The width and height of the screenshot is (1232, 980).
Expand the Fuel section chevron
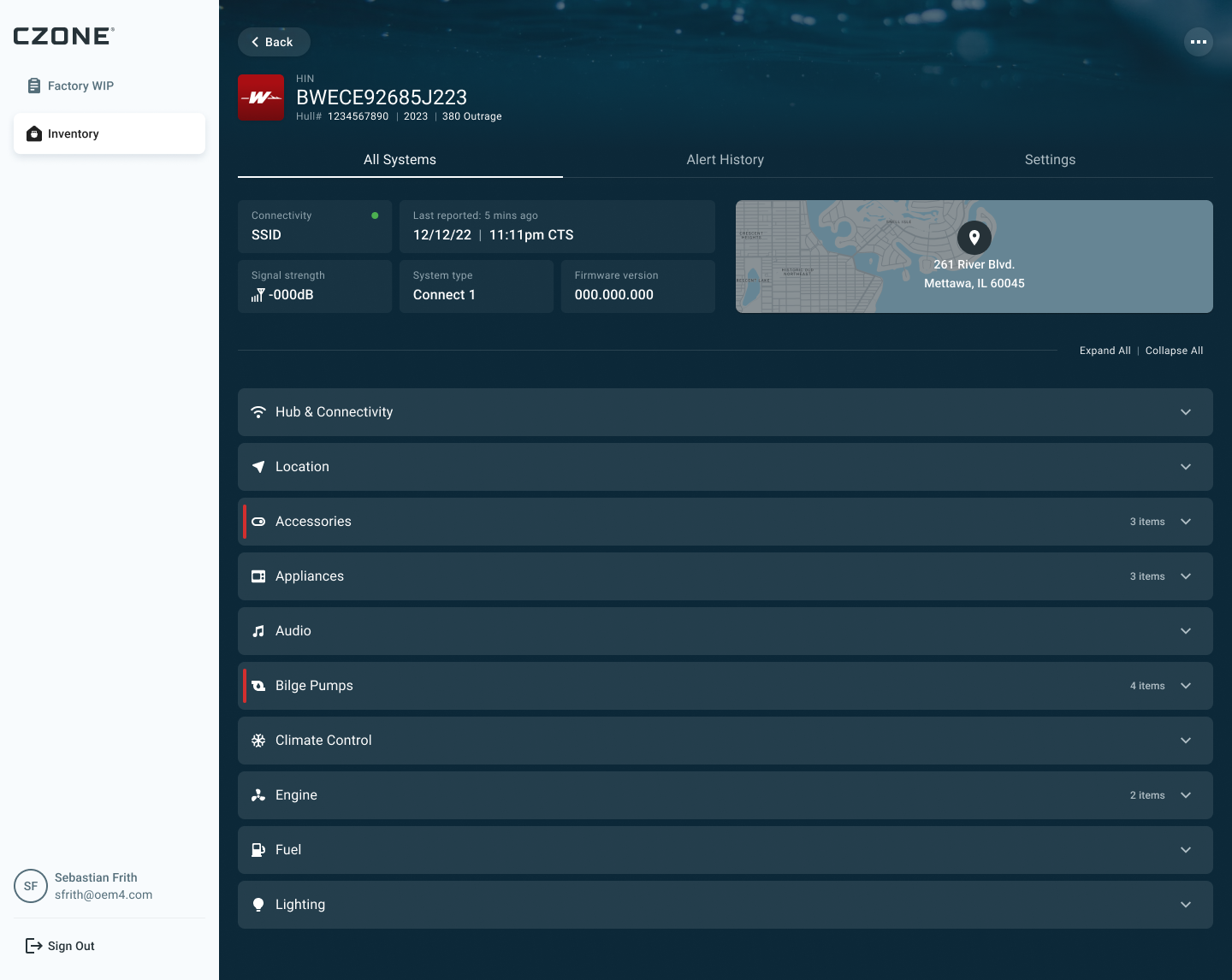[1186, 850]
